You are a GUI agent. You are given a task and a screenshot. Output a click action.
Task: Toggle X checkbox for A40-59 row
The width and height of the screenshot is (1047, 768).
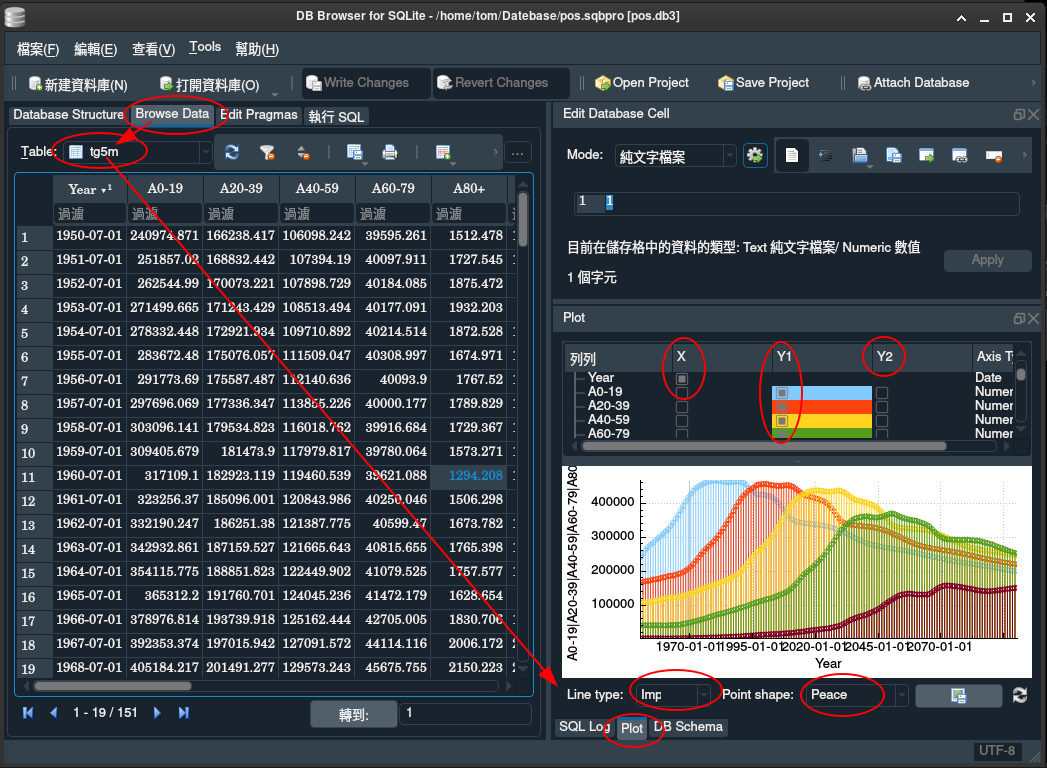tap(682, 421)
